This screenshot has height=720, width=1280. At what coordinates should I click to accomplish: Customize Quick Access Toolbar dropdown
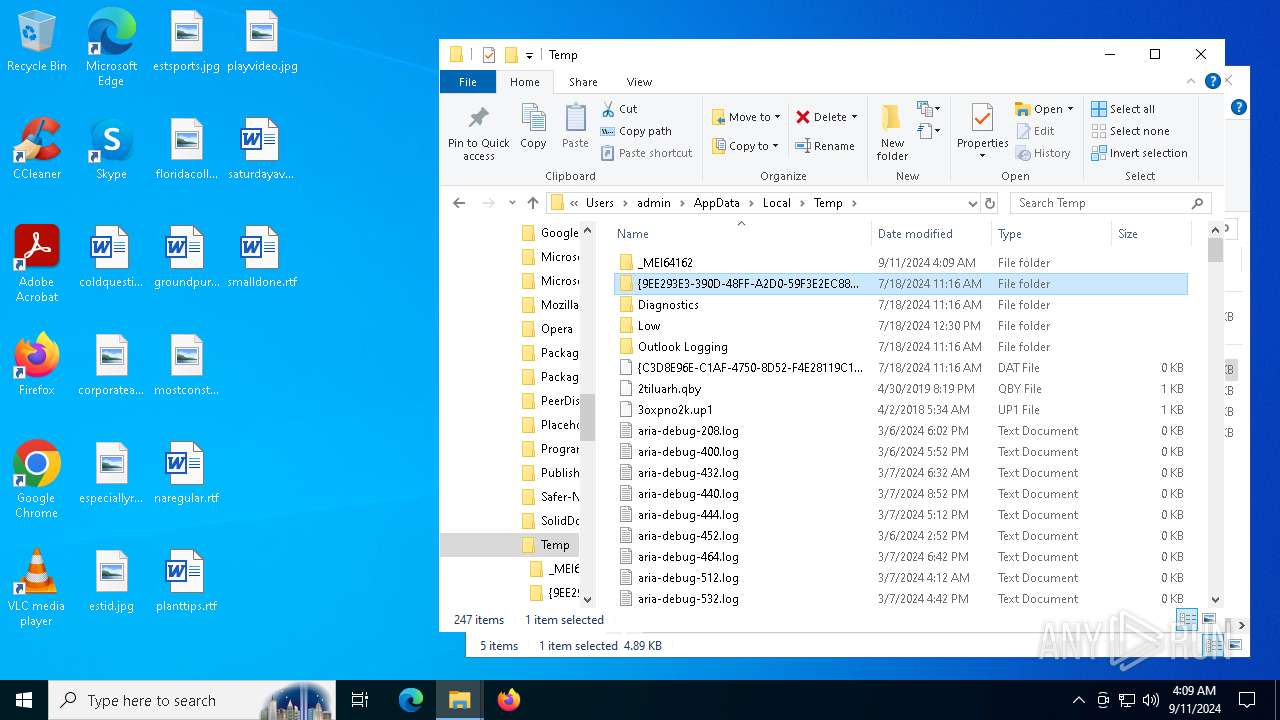529,55
